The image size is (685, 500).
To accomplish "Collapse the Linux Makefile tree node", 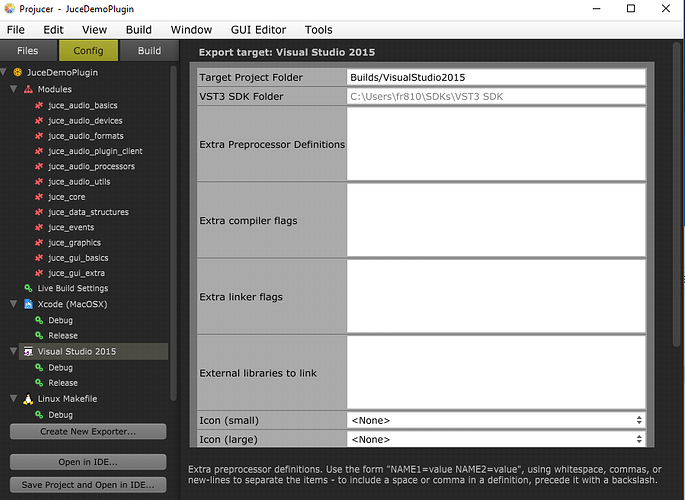I will pyautogui.click(x=14, y=398).
